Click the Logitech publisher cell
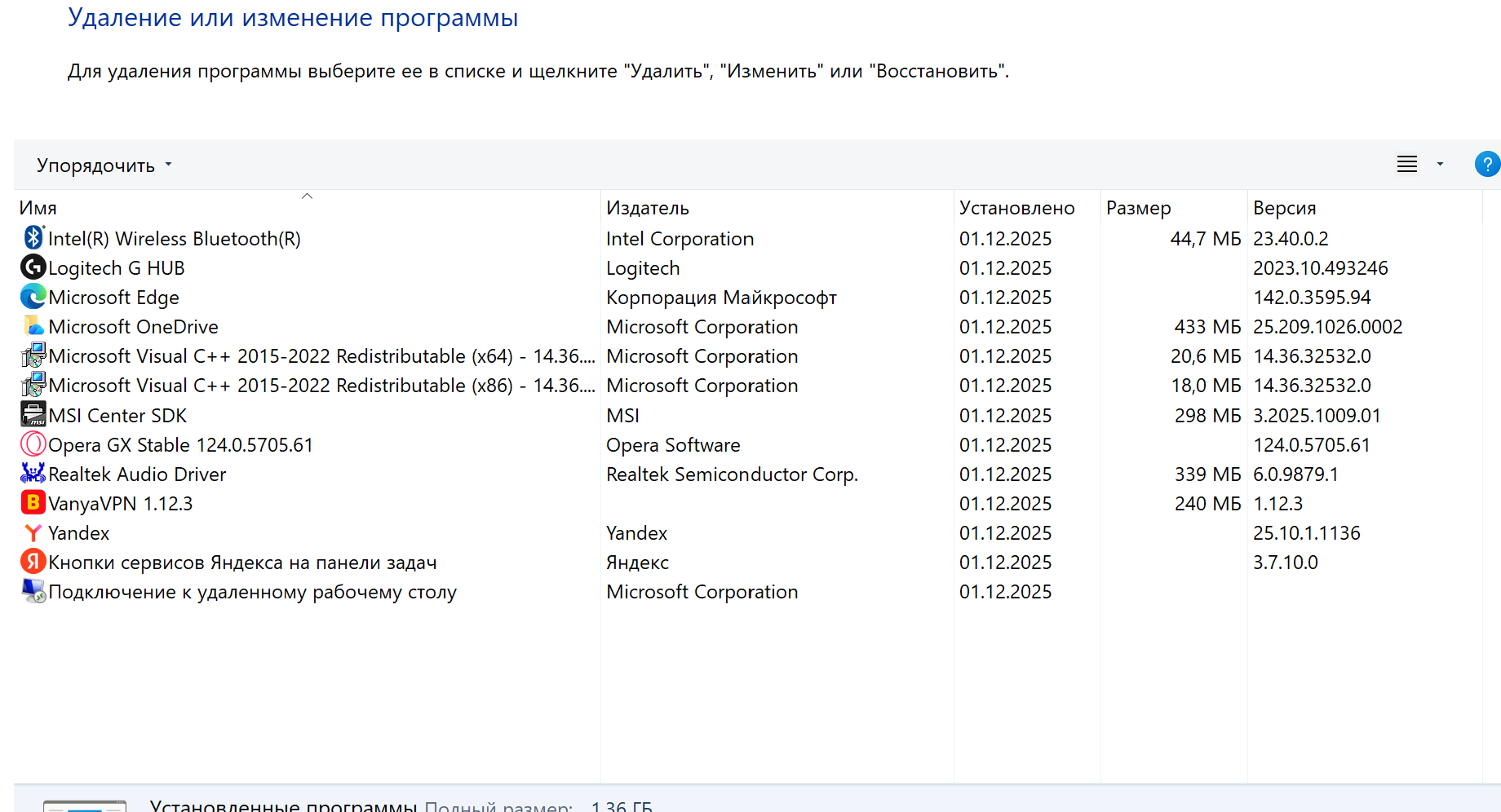The width and height of the screenshot is (1501, 812). pyautogui.click(x=643, y=268)
